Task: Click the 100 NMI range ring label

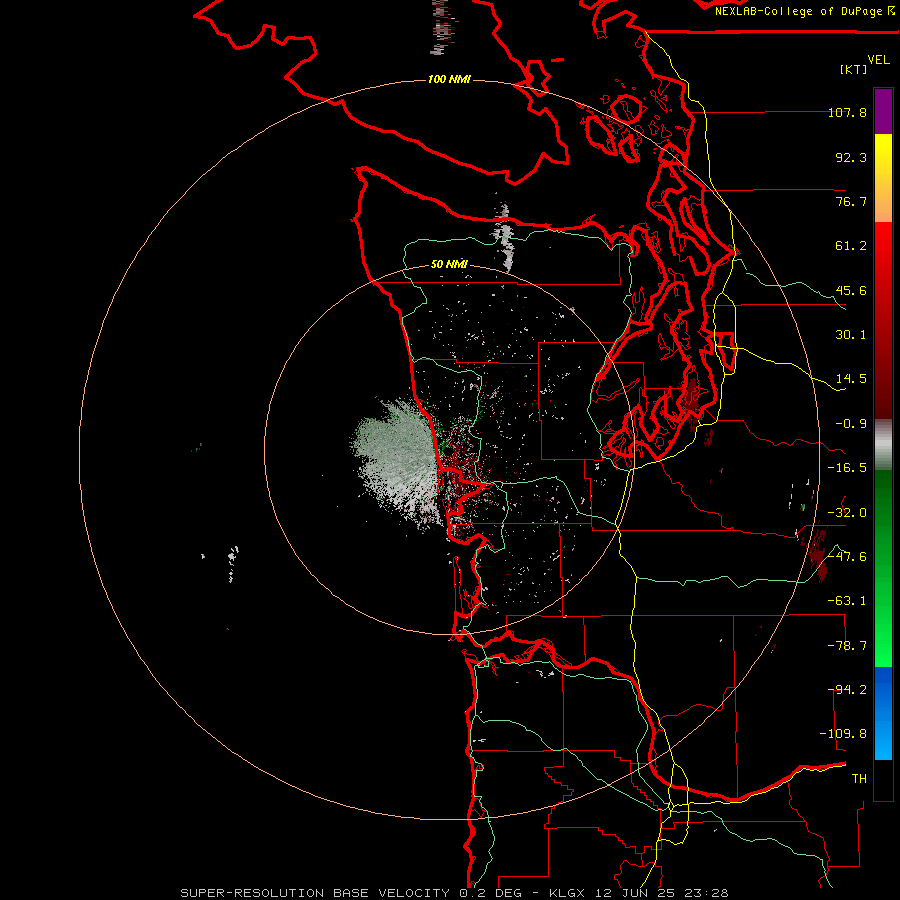Action: (449, 79)
